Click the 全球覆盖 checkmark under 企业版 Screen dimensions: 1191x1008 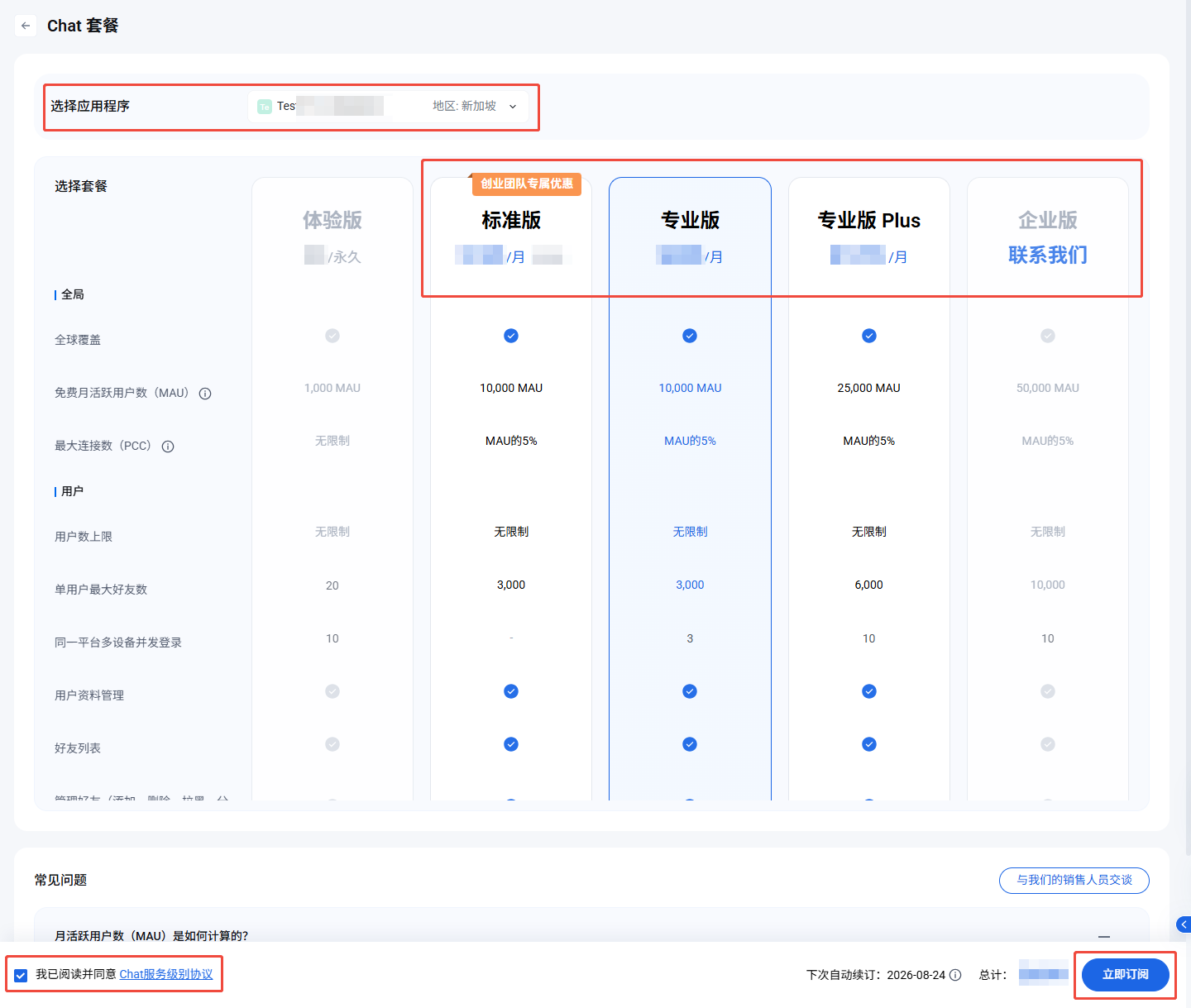click(1048, 336)
